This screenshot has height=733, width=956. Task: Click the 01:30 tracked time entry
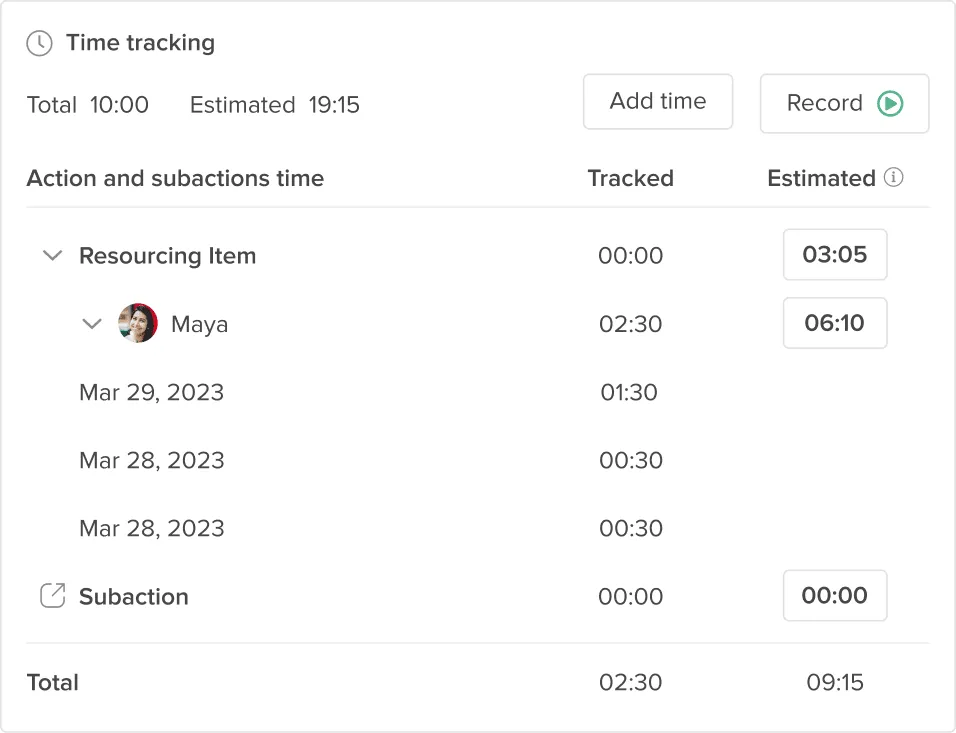tap(629, 392)
